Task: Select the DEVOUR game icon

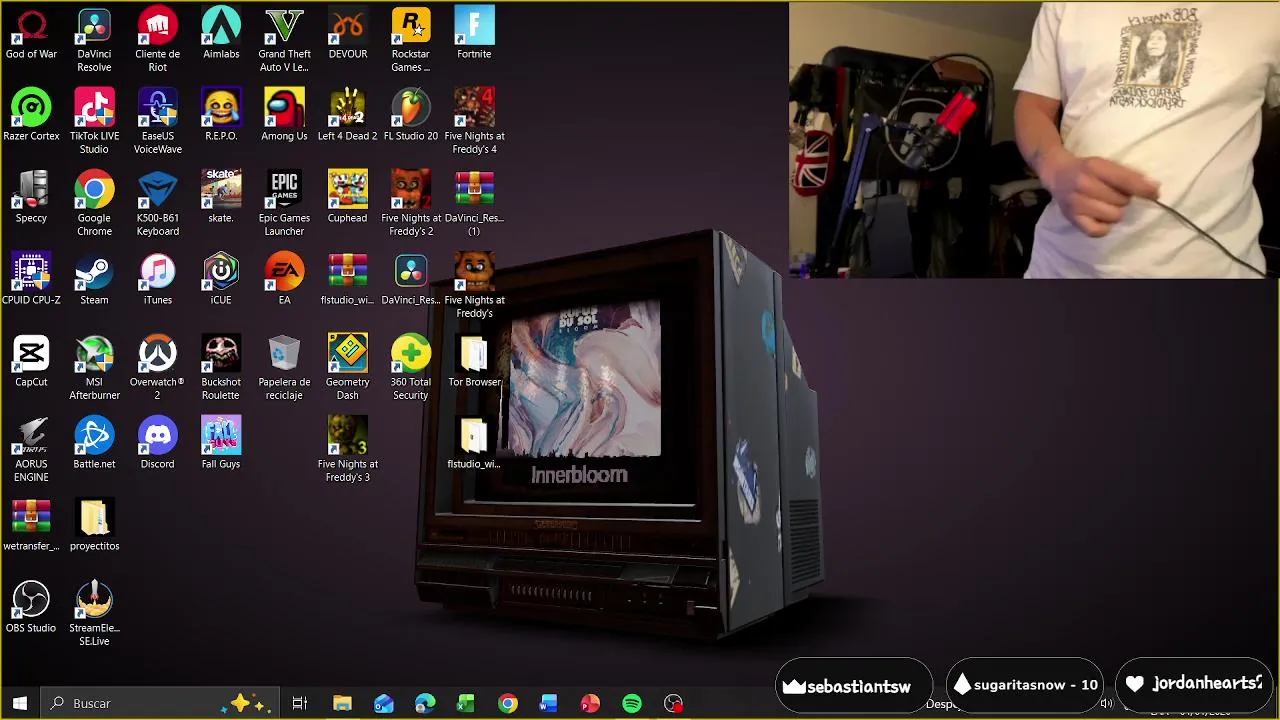Action: [347, 34]
